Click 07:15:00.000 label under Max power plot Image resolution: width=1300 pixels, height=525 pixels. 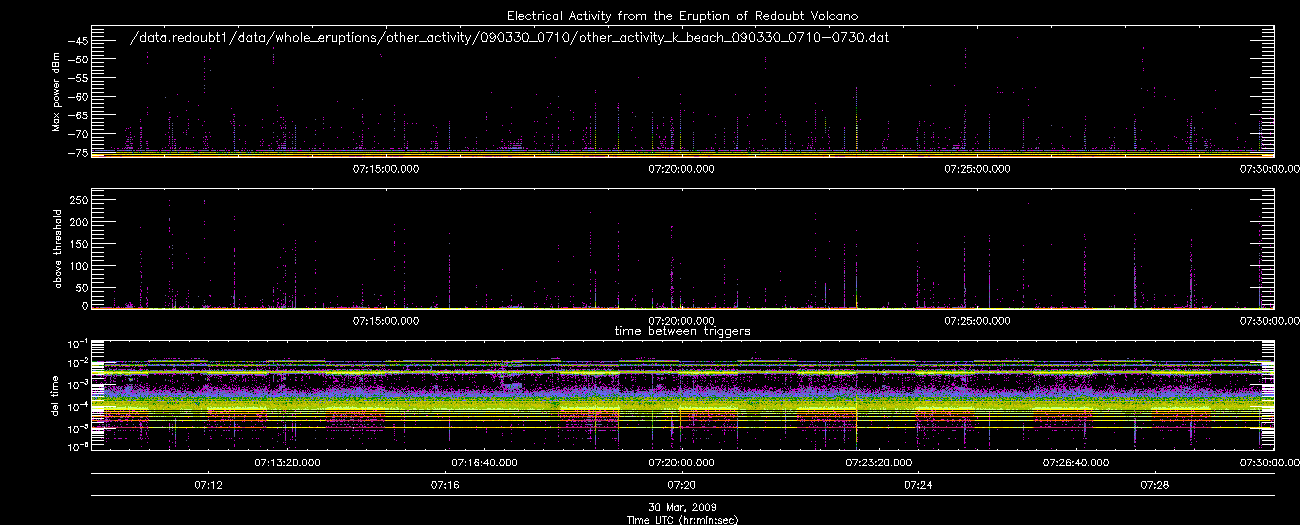pyautogui.click(x=386, y=169)
